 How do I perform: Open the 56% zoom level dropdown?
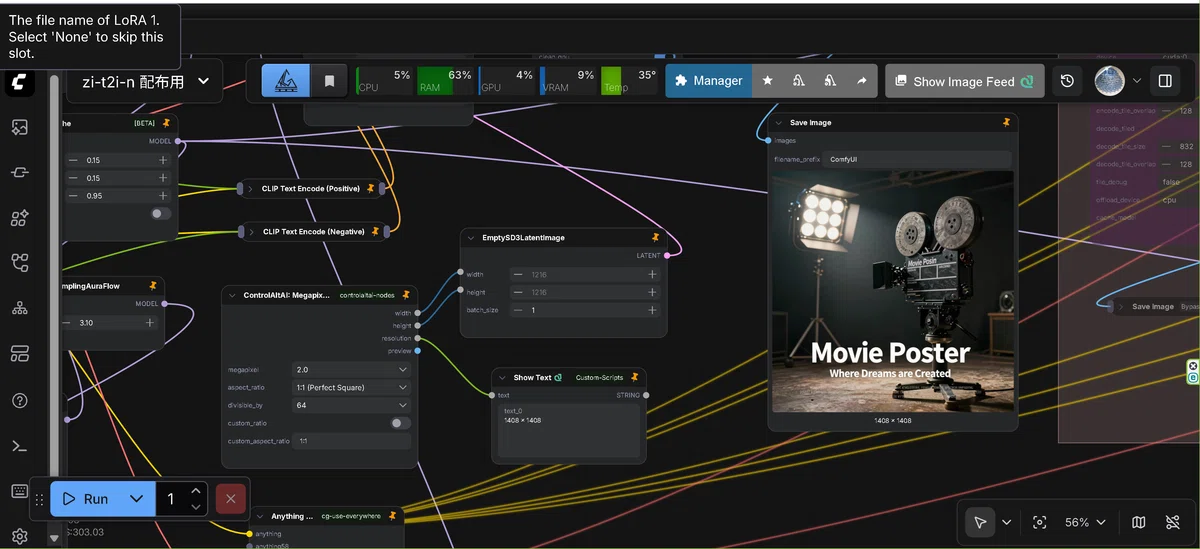(x=1086, y=522)
